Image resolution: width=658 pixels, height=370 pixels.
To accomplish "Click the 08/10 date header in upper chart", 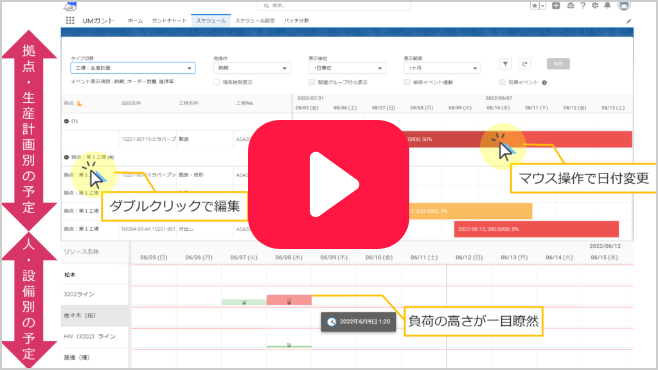I will point(498,108).
